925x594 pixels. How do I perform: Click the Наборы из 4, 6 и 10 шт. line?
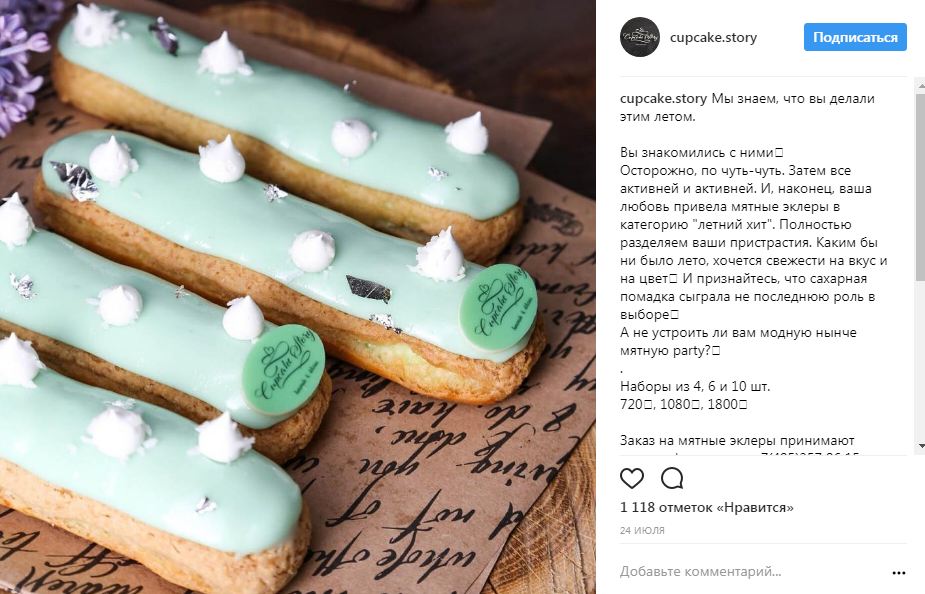pyautogui.click(x=695, y=387)
